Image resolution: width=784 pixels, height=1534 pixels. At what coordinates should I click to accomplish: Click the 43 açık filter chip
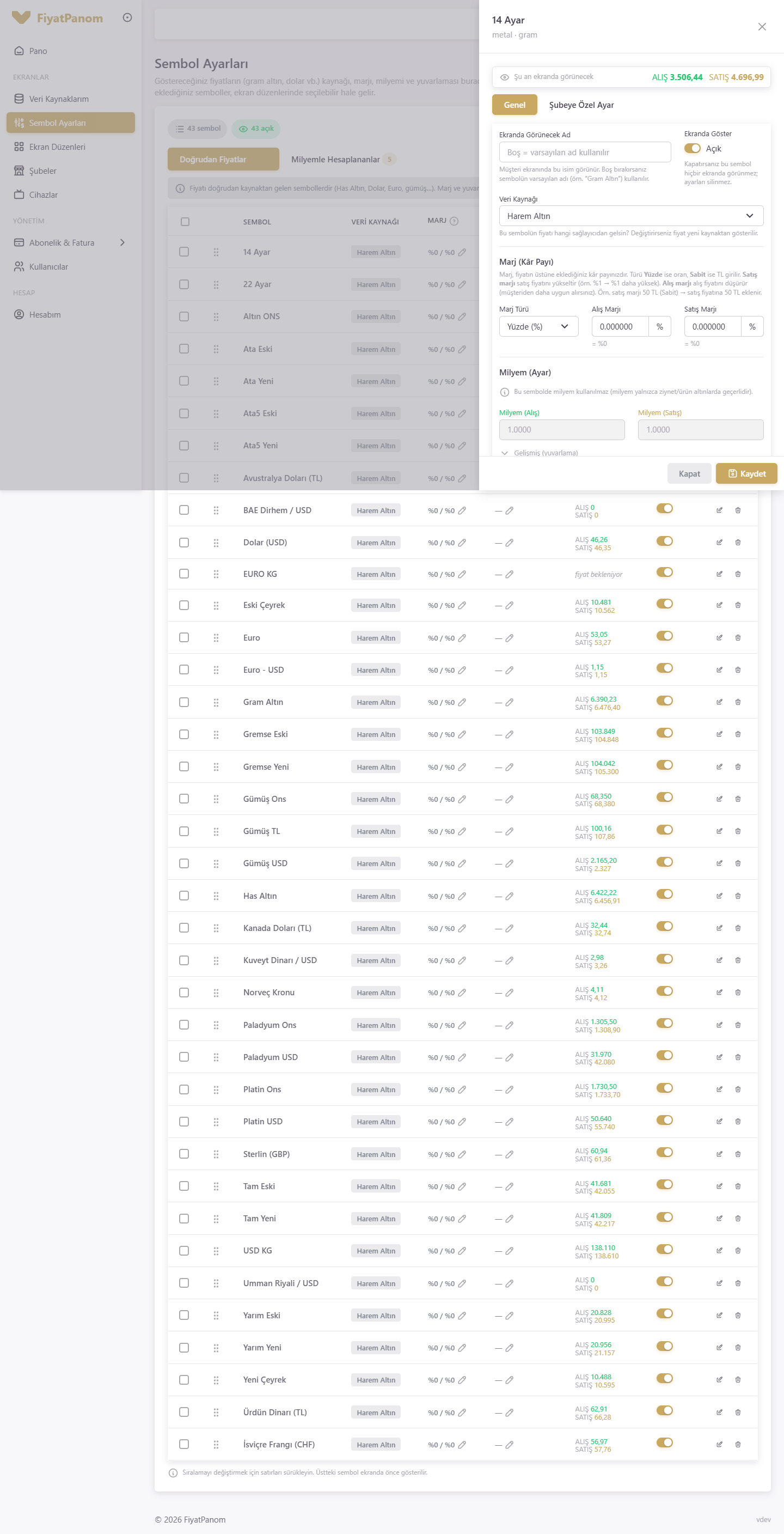tap(256, 129)
